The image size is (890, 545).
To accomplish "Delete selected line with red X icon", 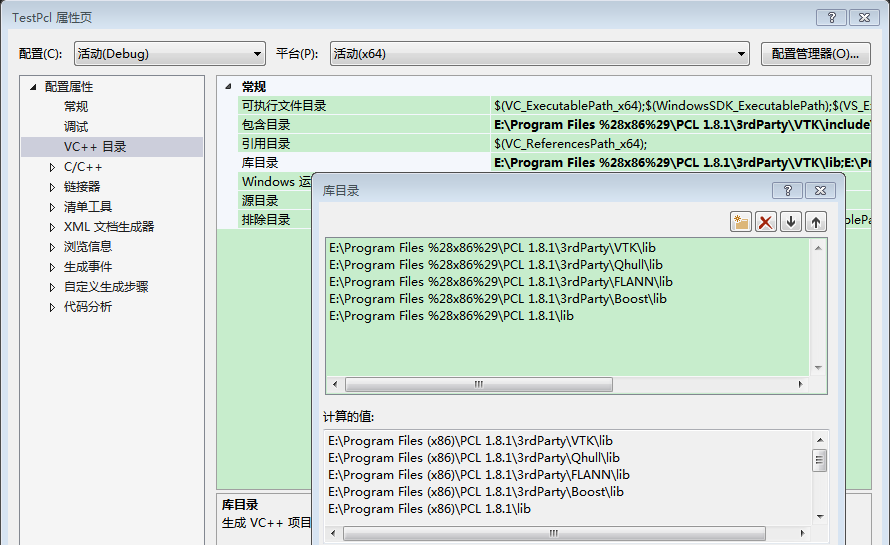I will (766, 221).
